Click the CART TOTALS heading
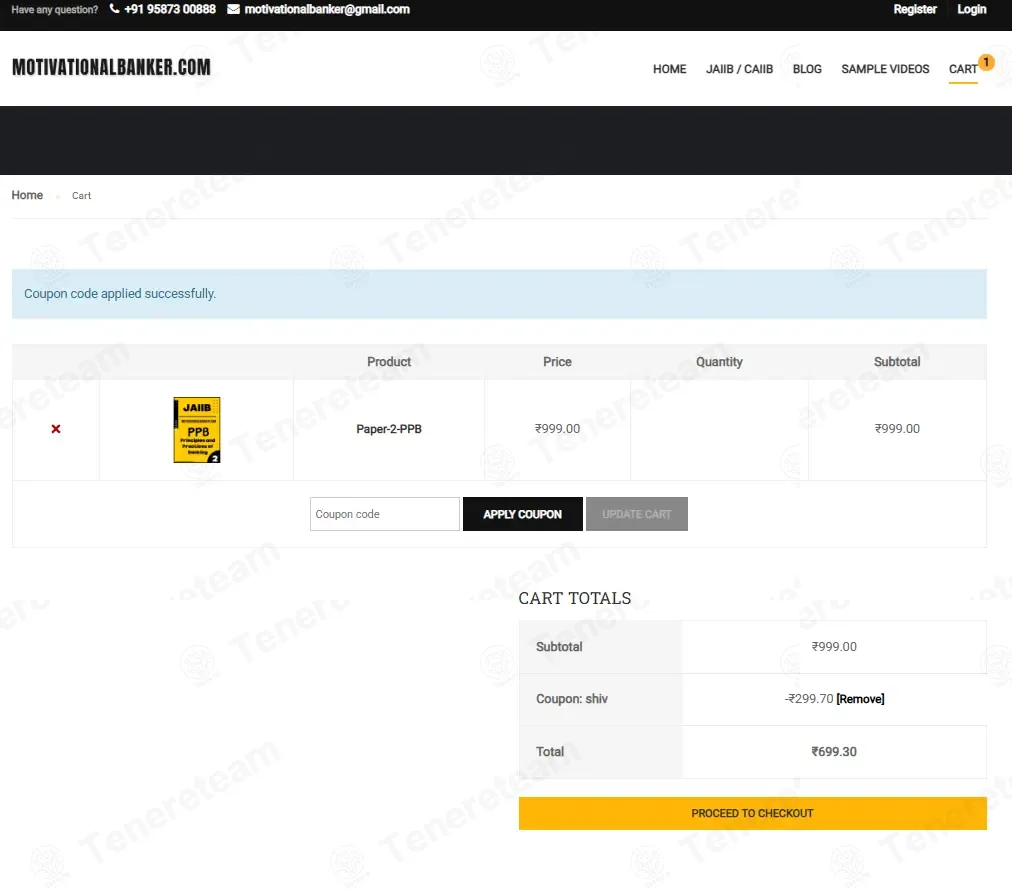The height and width of the screenshot is (894, 1012). point(574,598)
